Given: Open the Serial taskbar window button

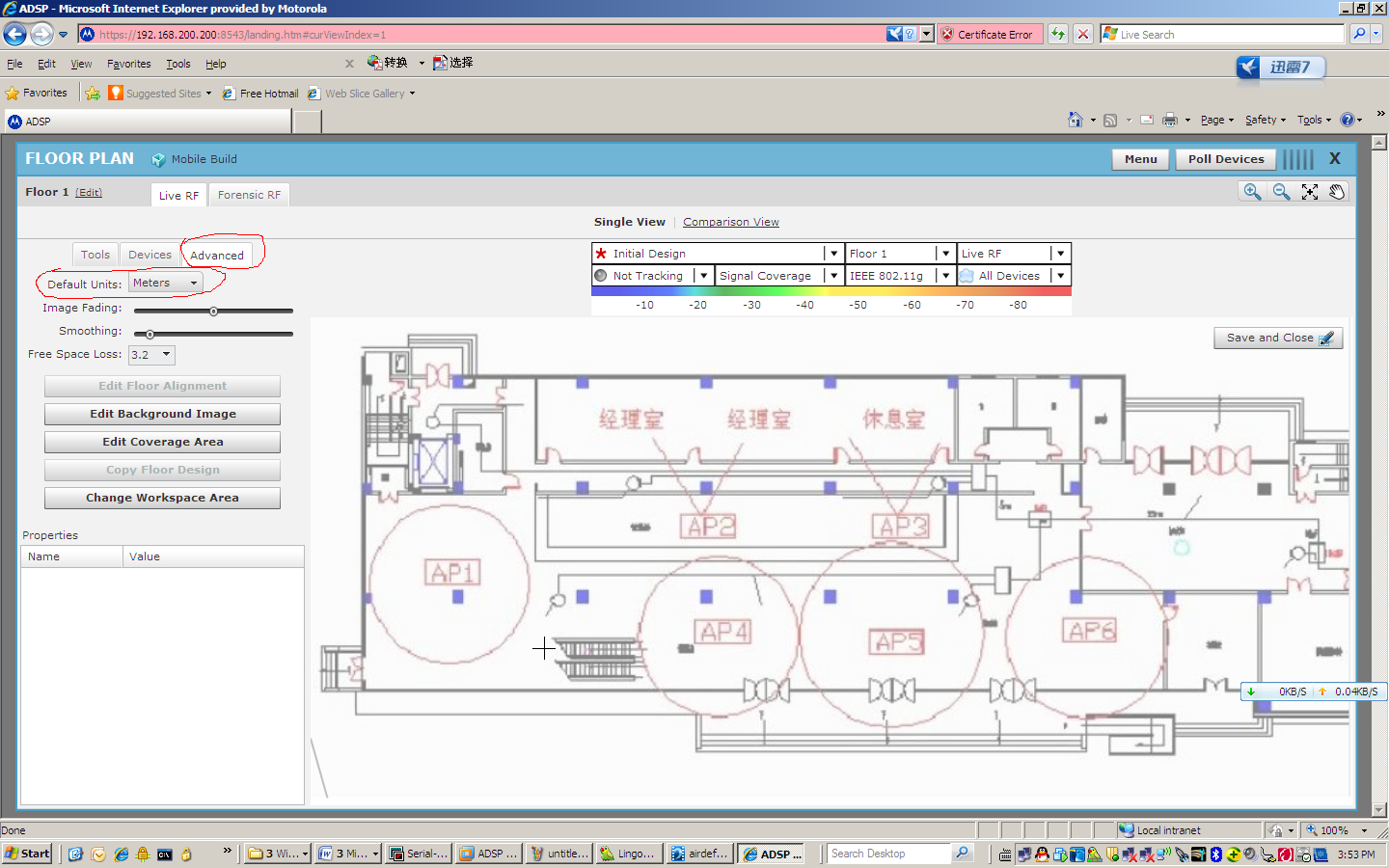Looking at the screenshot, I should [x=418, y=854].
